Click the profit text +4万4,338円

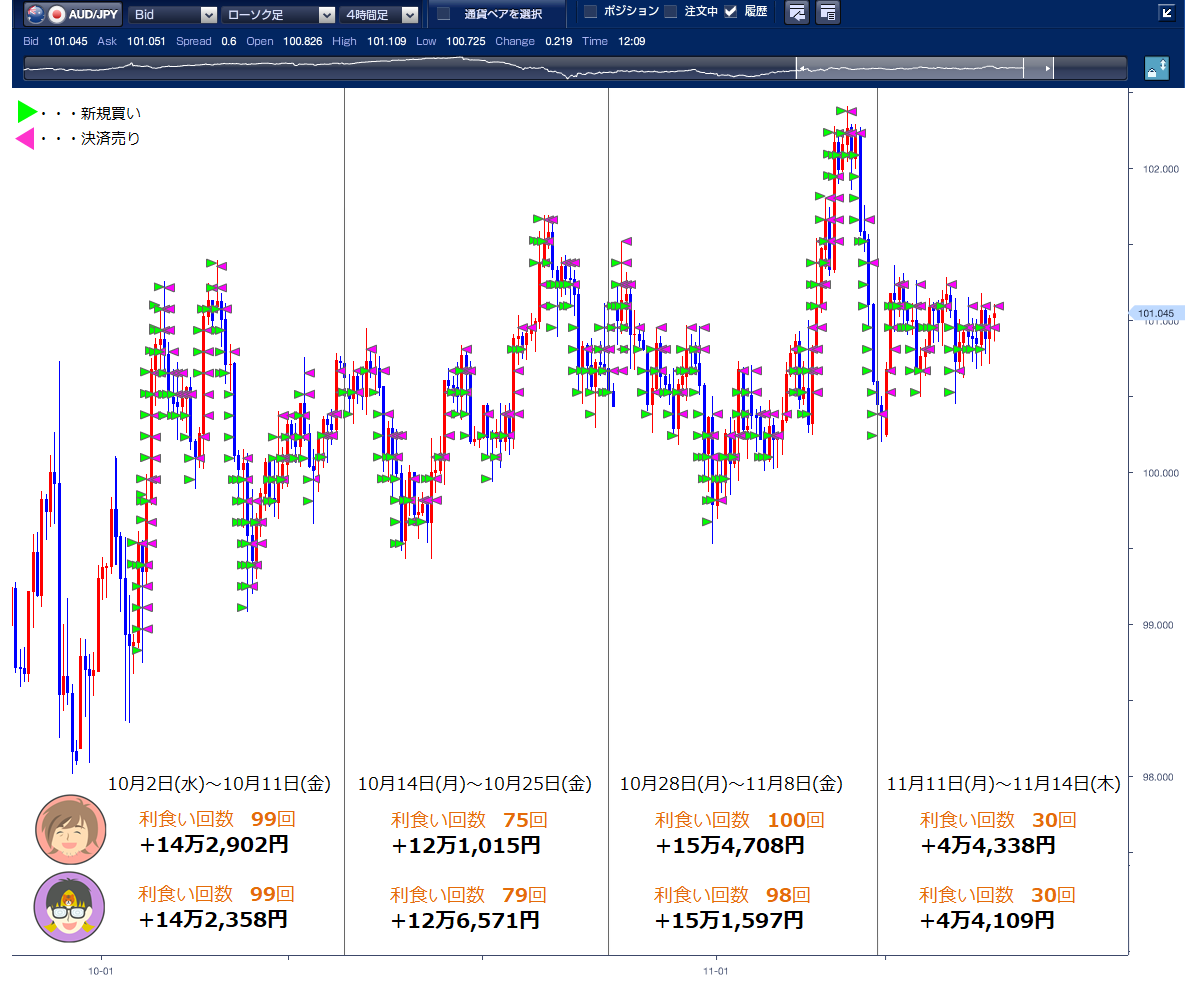pos(988,845)
